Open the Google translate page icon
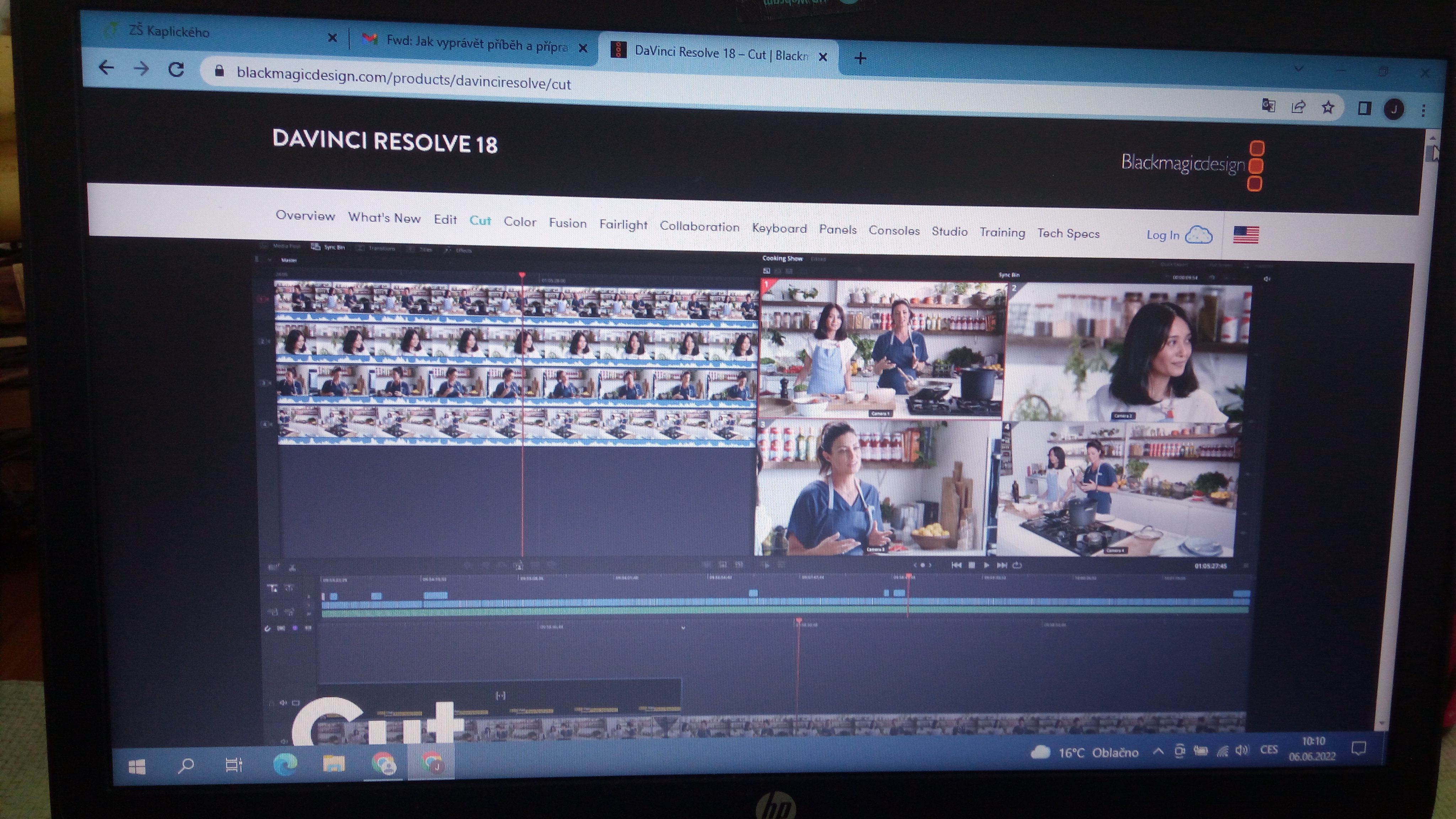1456x819 pixels. click(x=1268, y=105)
